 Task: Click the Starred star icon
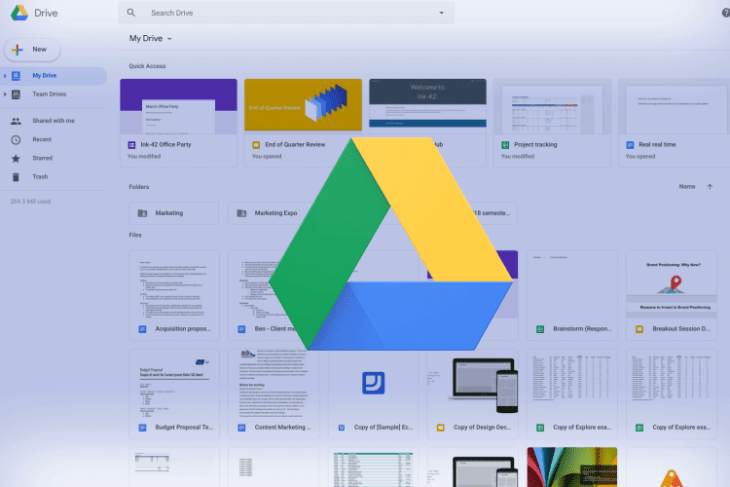point(16,158)
